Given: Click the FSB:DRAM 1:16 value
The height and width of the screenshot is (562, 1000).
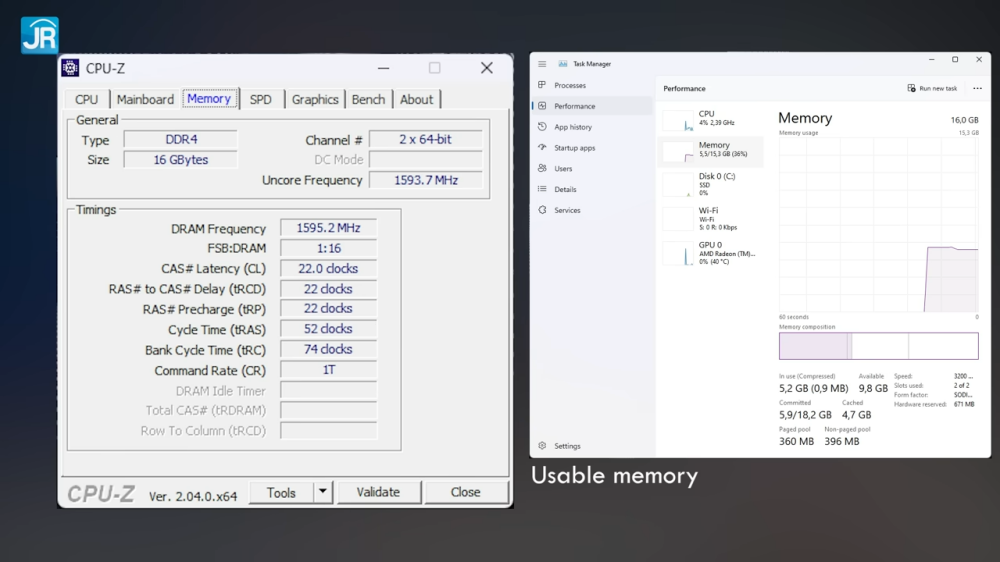Looking at the screenshot, I should pyautogui.click(x=328, y=248).
